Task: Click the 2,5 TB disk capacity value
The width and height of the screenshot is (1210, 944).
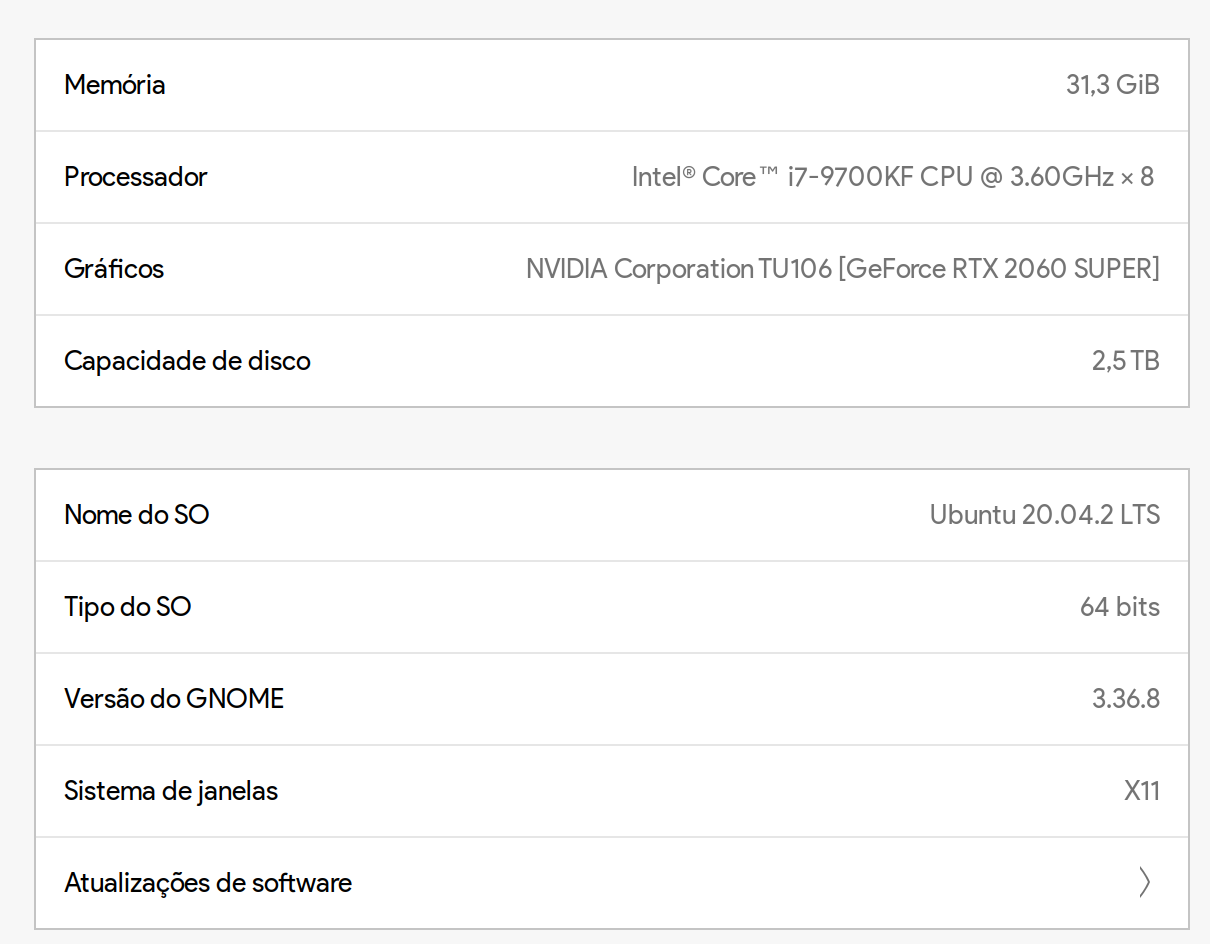Action: pyautogui.click(x=1125, y=361)
